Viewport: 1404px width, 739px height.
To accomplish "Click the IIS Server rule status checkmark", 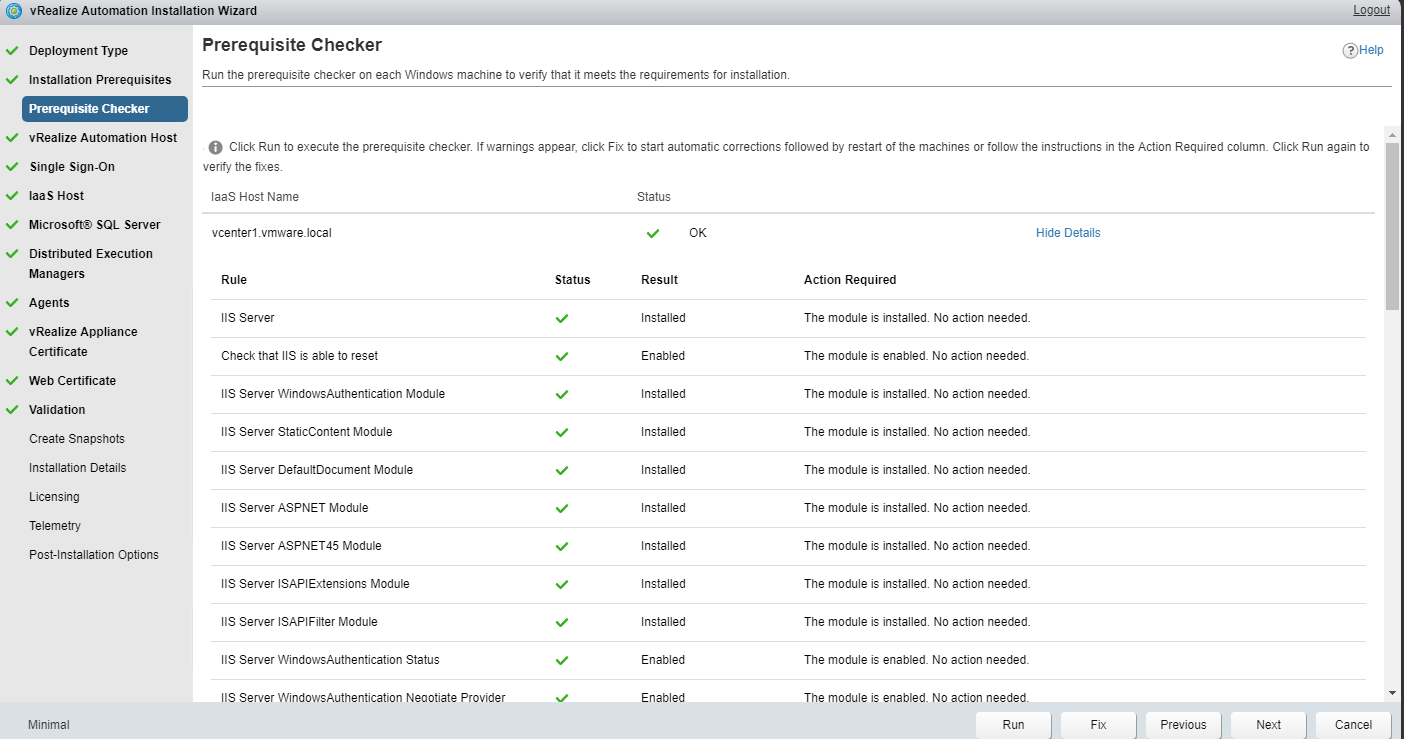I will pyautogui.click(x=562, y=319).
